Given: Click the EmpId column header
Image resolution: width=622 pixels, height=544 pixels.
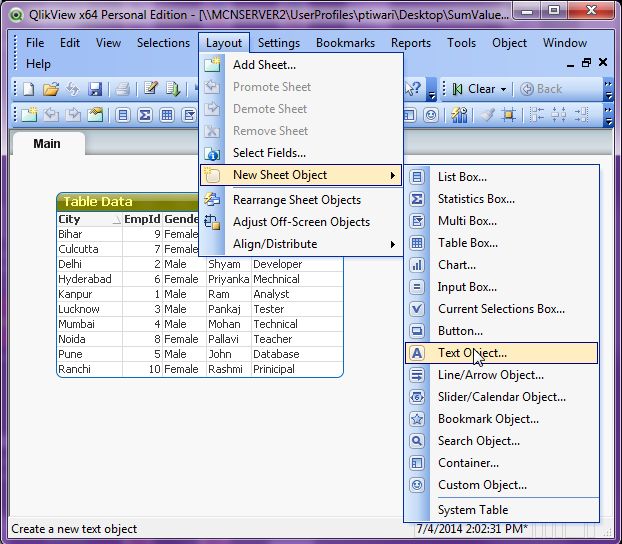Looking at the screenshot, I should coord(142,219).
